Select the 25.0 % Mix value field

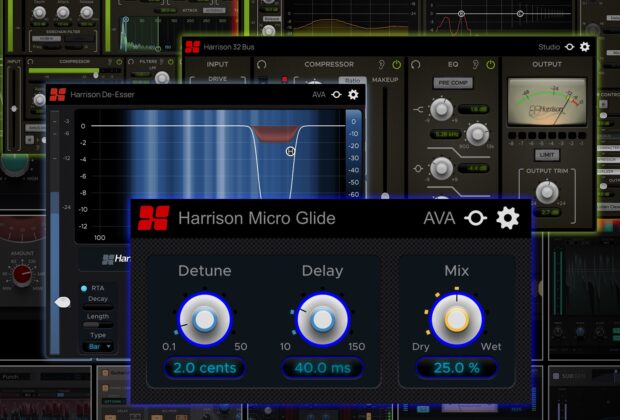pyautogui.click(x=457, y=368)
